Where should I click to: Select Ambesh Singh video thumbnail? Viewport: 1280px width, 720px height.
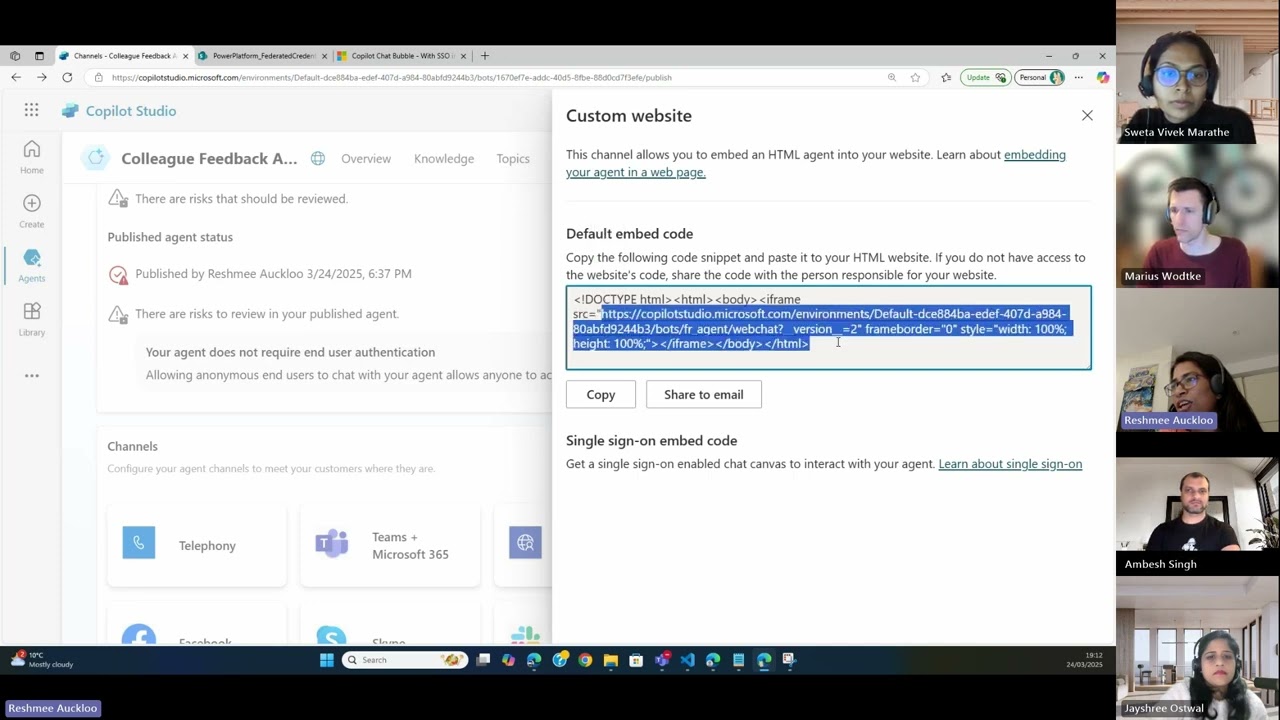1198,504
